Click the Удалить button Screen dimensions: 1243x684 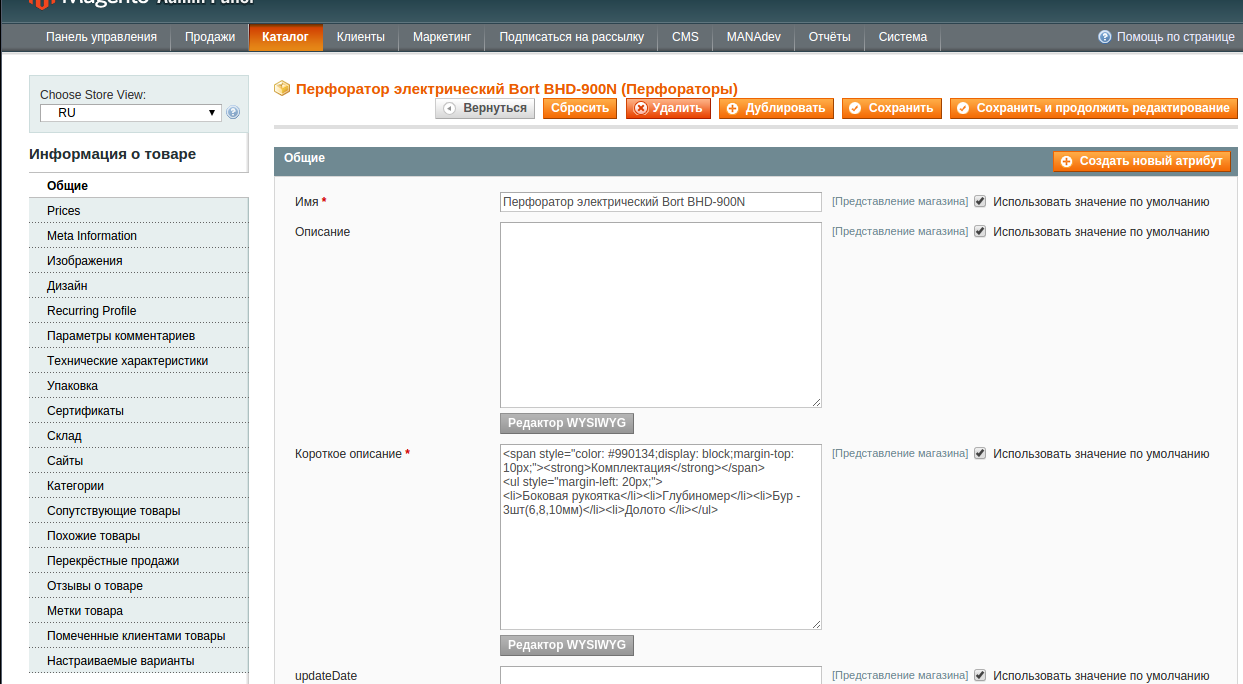tap(668, 108)
